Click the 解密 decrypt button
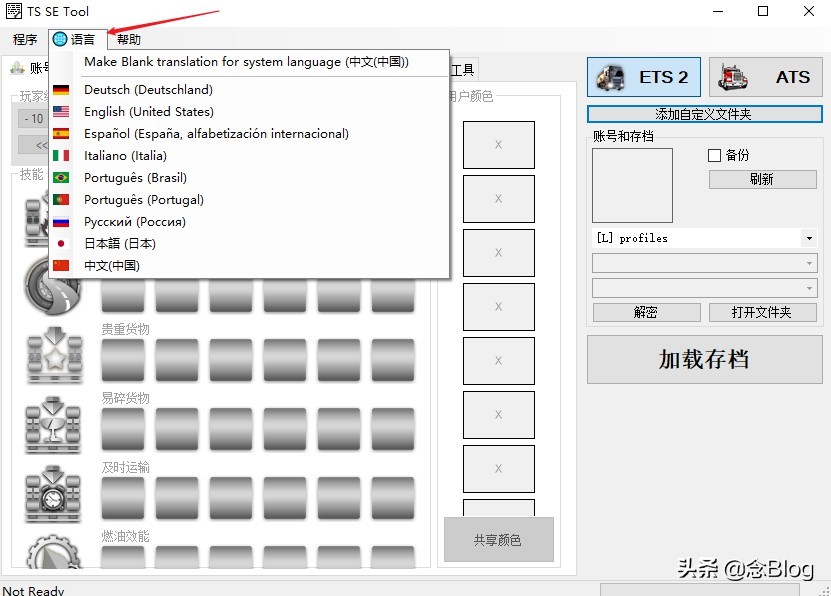The width and height of the screenshot is (831, 596). (645, 312)
